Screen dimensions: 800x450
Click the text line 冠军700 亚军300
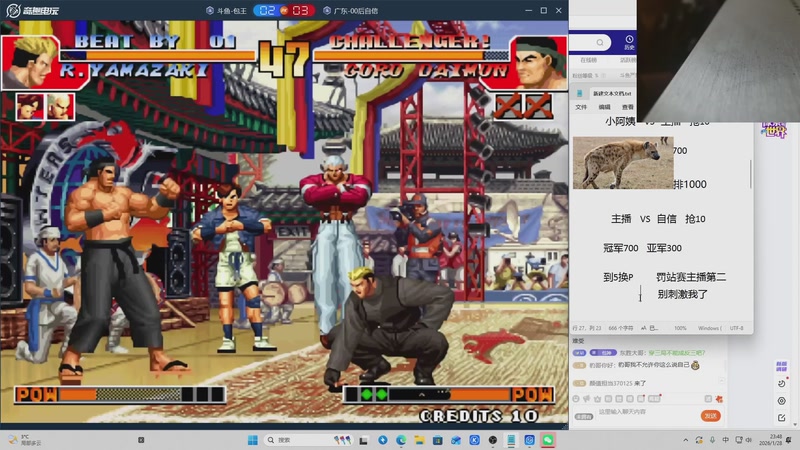[642, 248]
